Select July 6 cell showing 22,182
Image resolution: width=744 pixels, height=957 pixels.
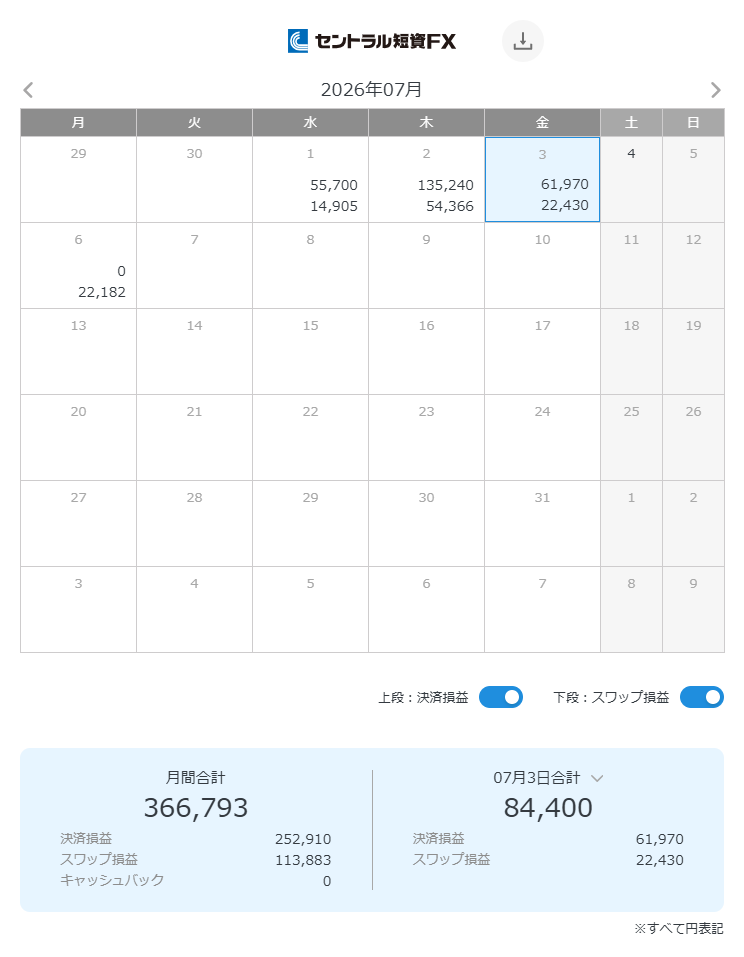pos(78,265)
